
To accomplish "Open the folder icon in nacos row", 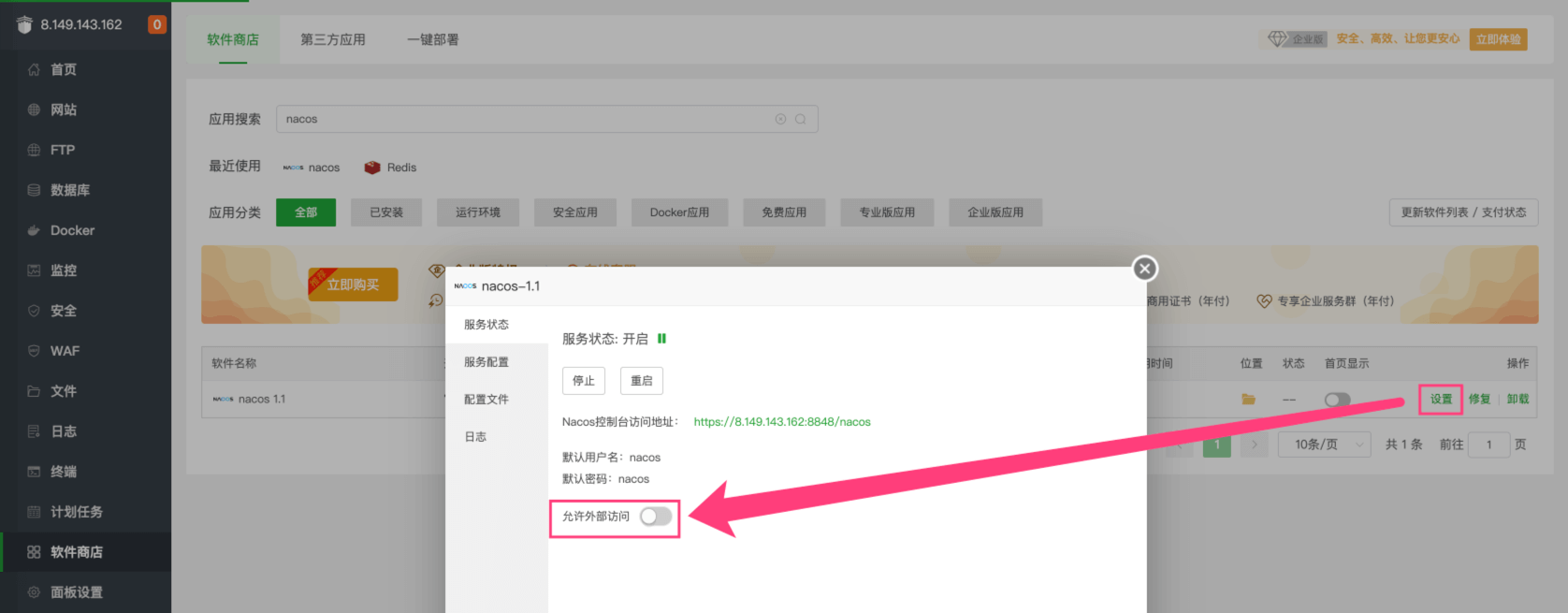I will point(1248,400).
